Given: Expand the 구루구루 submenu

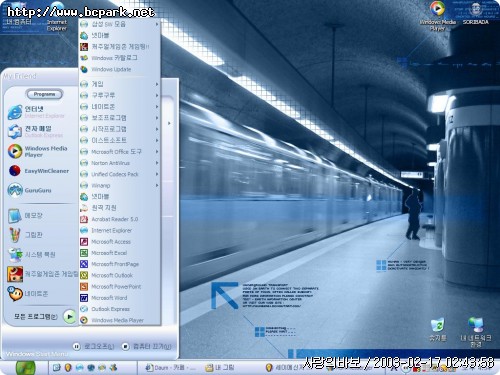Looking at the screenshot, I should [119, 95].
